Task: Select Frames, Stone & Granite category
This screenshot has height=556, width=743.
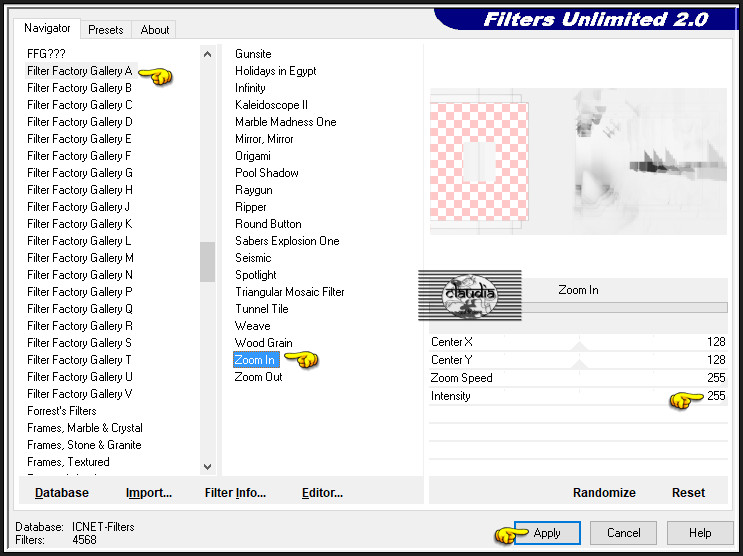Action: [x=84, y=445]
